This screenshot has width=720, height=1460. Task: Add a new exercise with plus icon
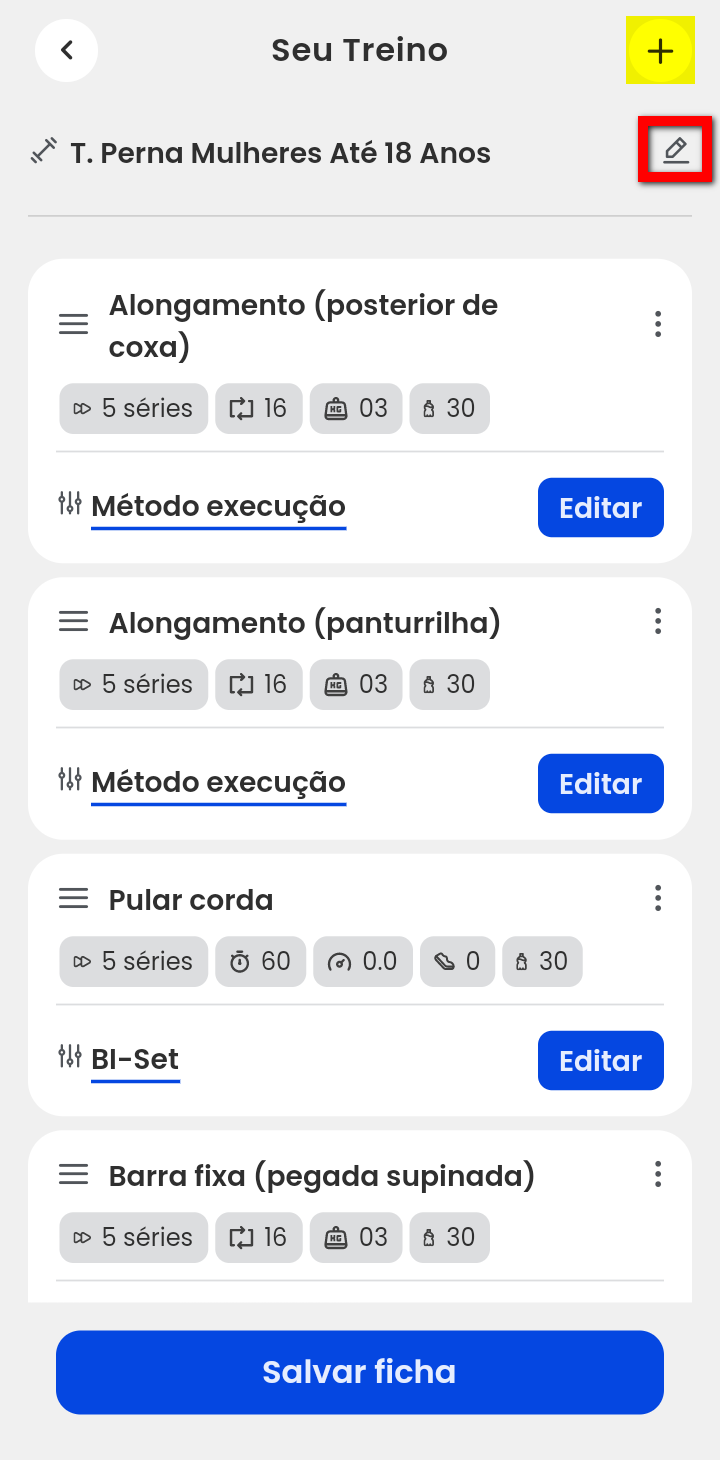tap(660, 51)
